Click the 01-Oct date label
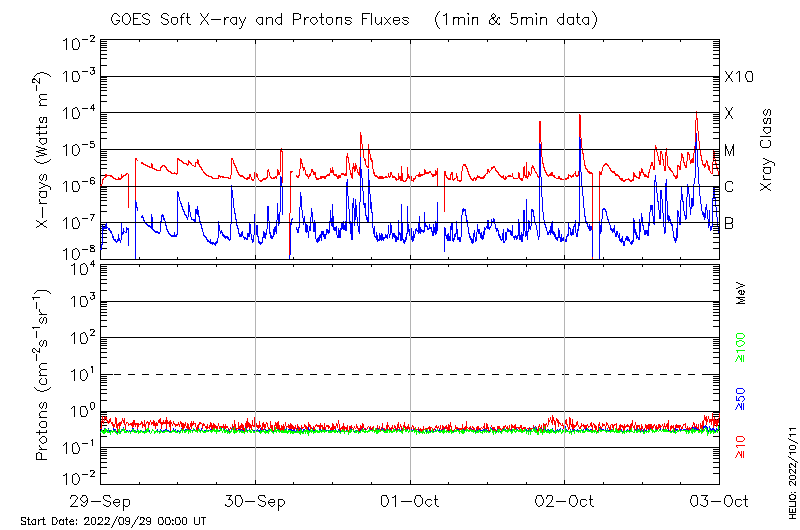 tap(410, 502)
